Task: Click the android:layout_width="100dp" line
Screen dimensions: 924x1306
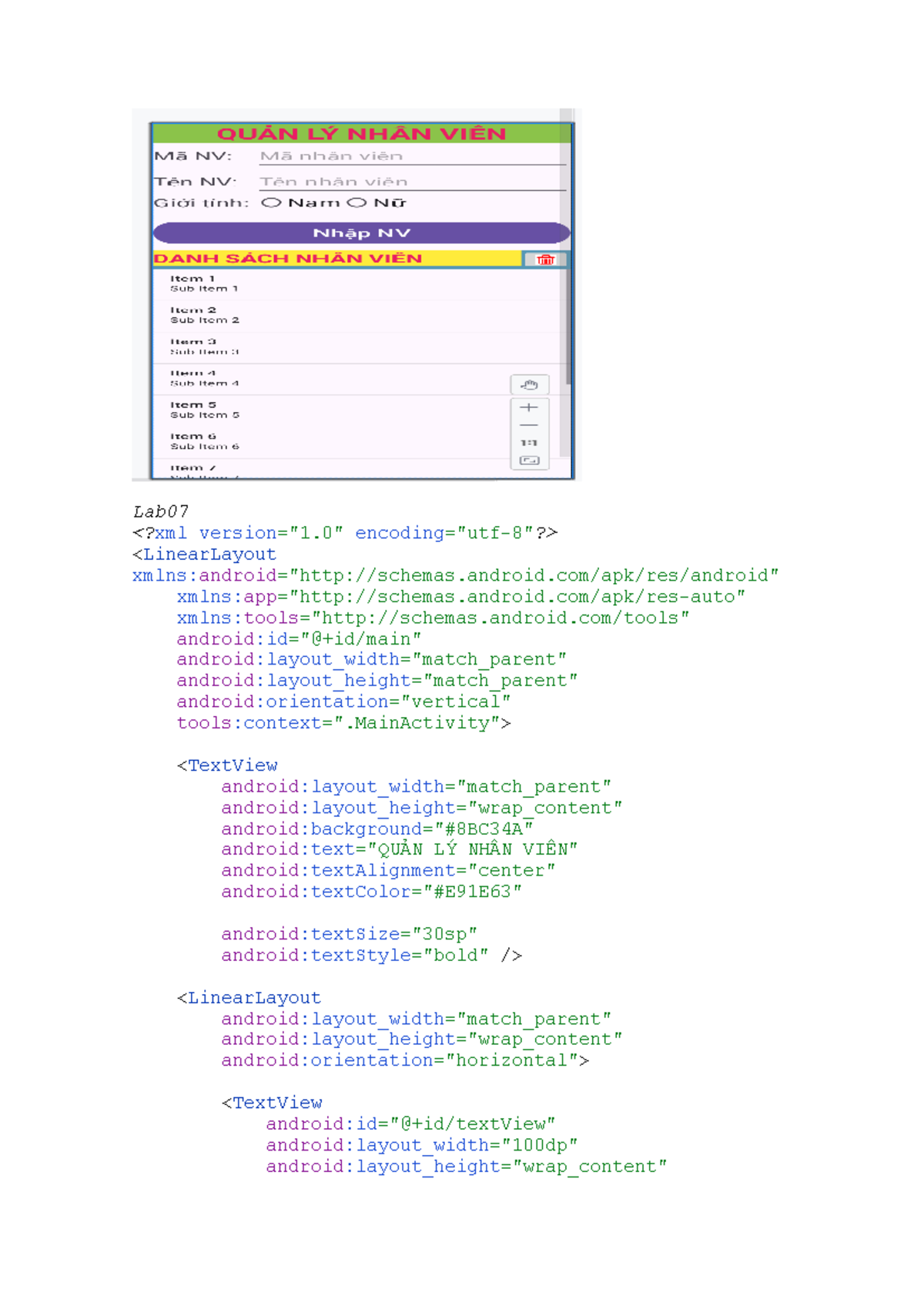Action: [422, 1146]
